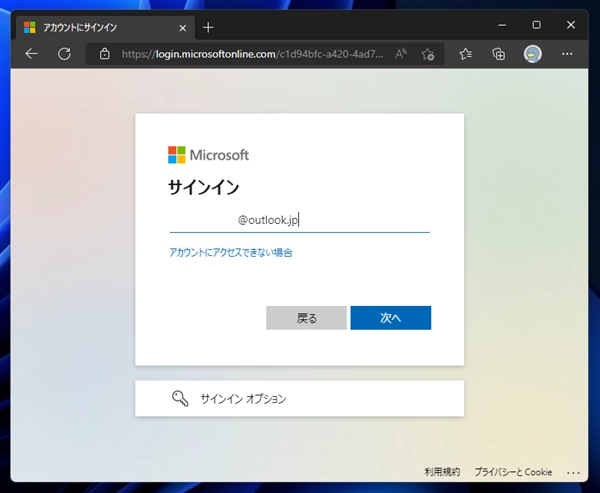600x493 pixels.
Task: Open プライバシーと Cookie link
Action: (x=513, y=472)
